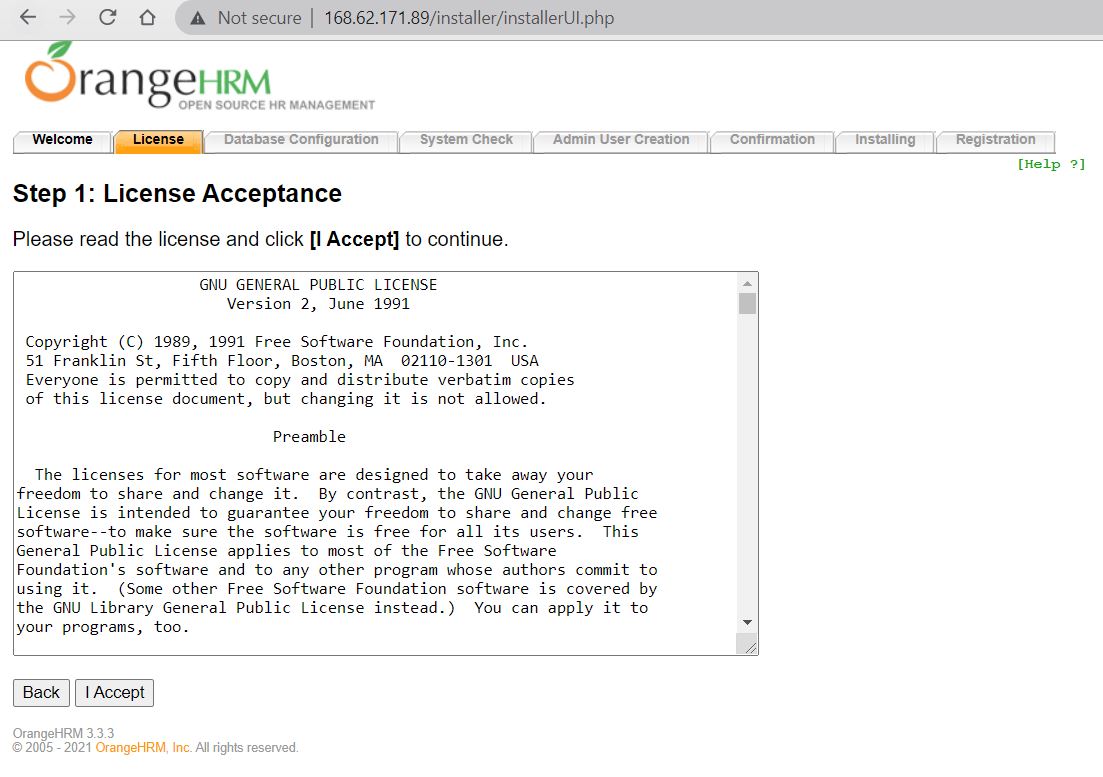Go to the browser home icon

[147, 18]
